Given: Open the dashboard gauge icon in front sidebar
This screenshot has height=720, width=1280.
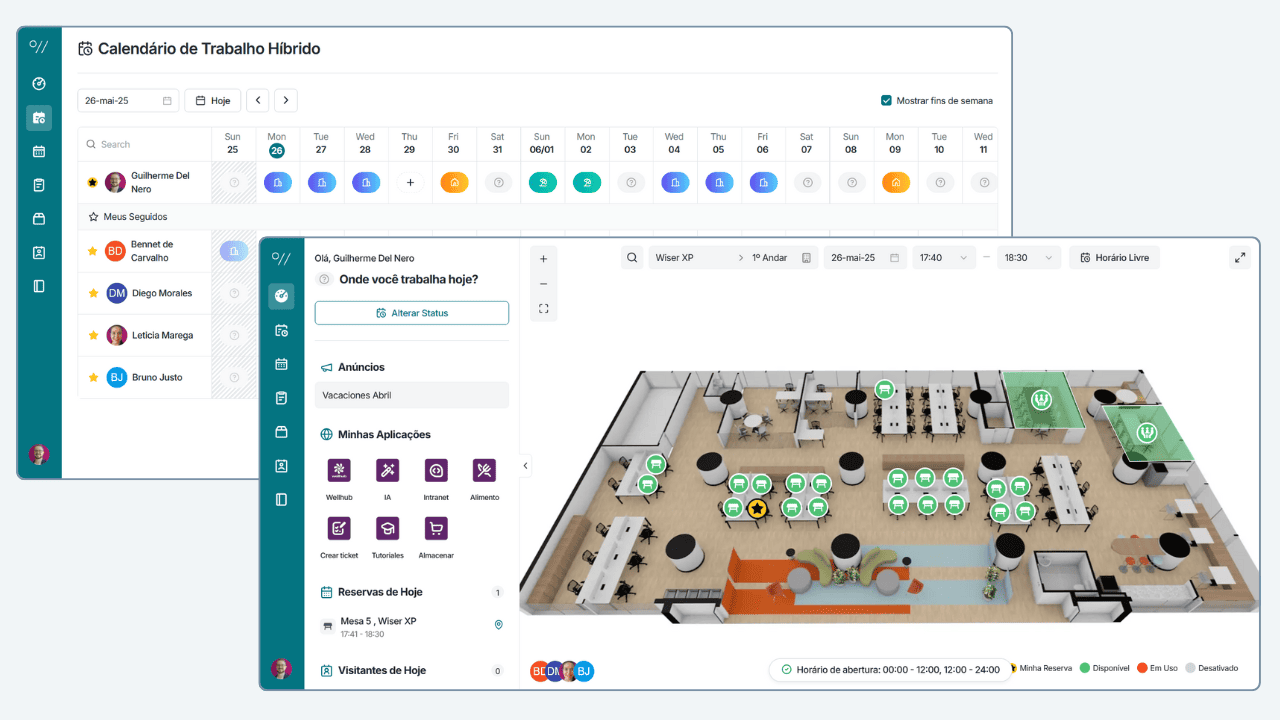Looking at the screenshot, I should (281, 296).
